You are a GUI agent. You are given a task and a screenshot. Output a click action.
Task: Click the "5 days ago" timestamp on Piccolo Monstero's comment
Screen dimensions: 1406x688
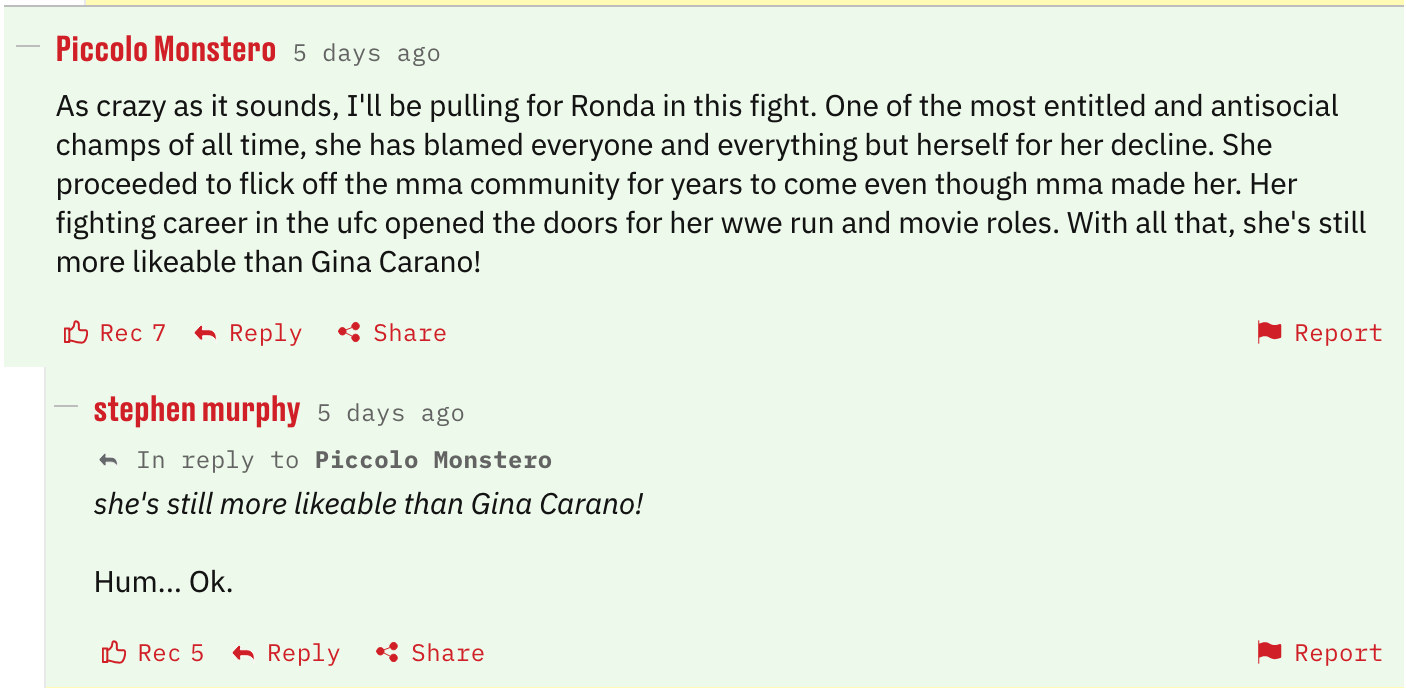point(366,53)
